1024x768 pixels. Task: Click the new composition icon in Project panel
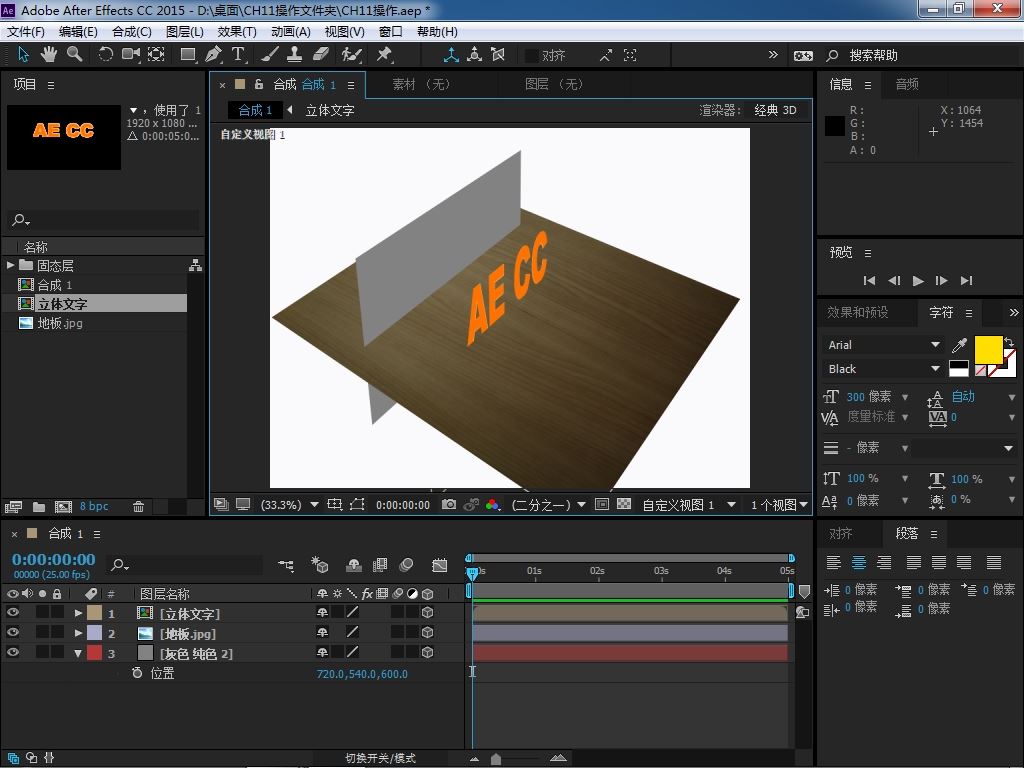point(63,506)
